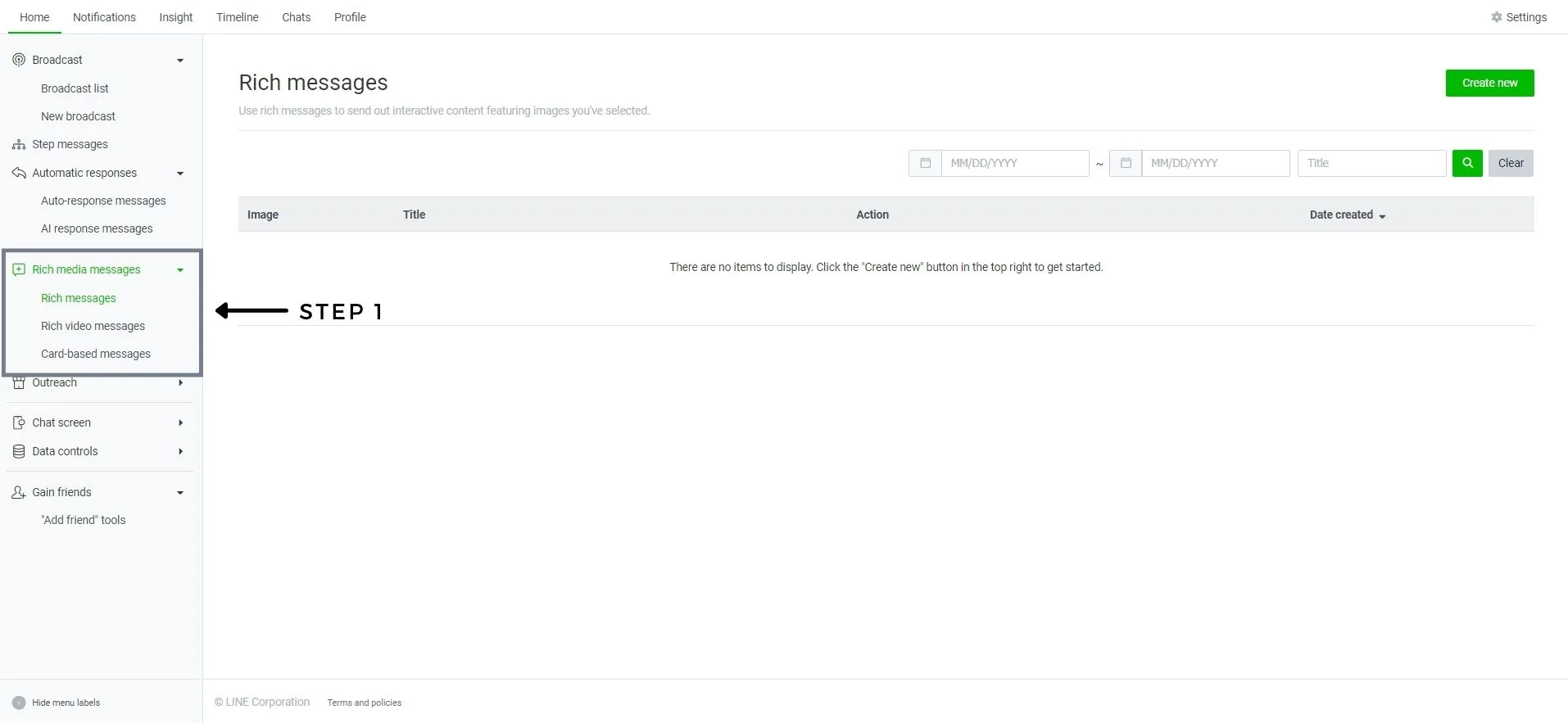This screenshot has height=723, width=1568.
Task: Expand the Data controls submenu arrow
Action: 180,451
